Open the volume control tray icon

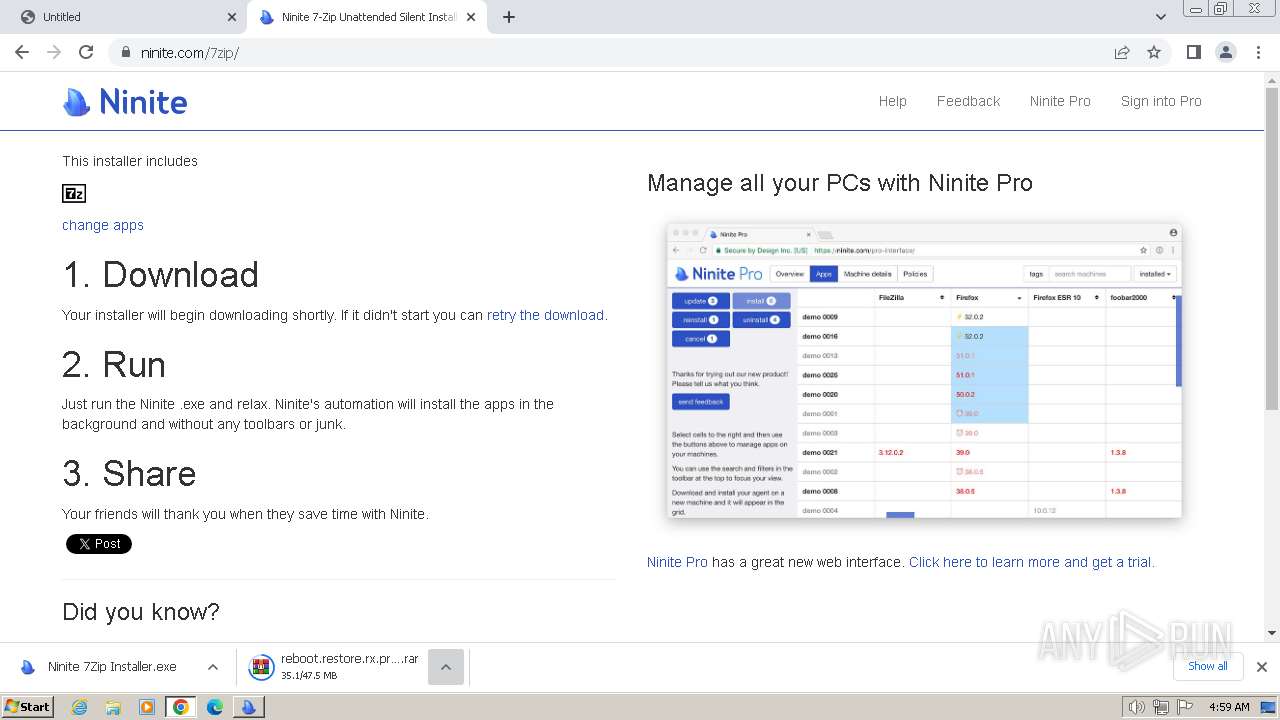click(1136, 707)
